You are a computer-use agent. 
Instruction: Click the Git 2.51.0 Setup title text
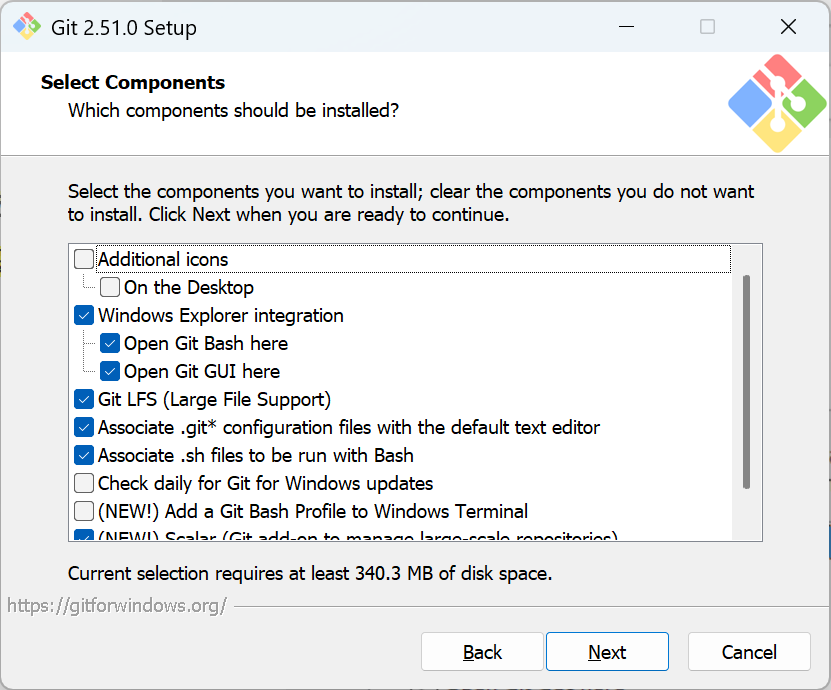point(123,28)
